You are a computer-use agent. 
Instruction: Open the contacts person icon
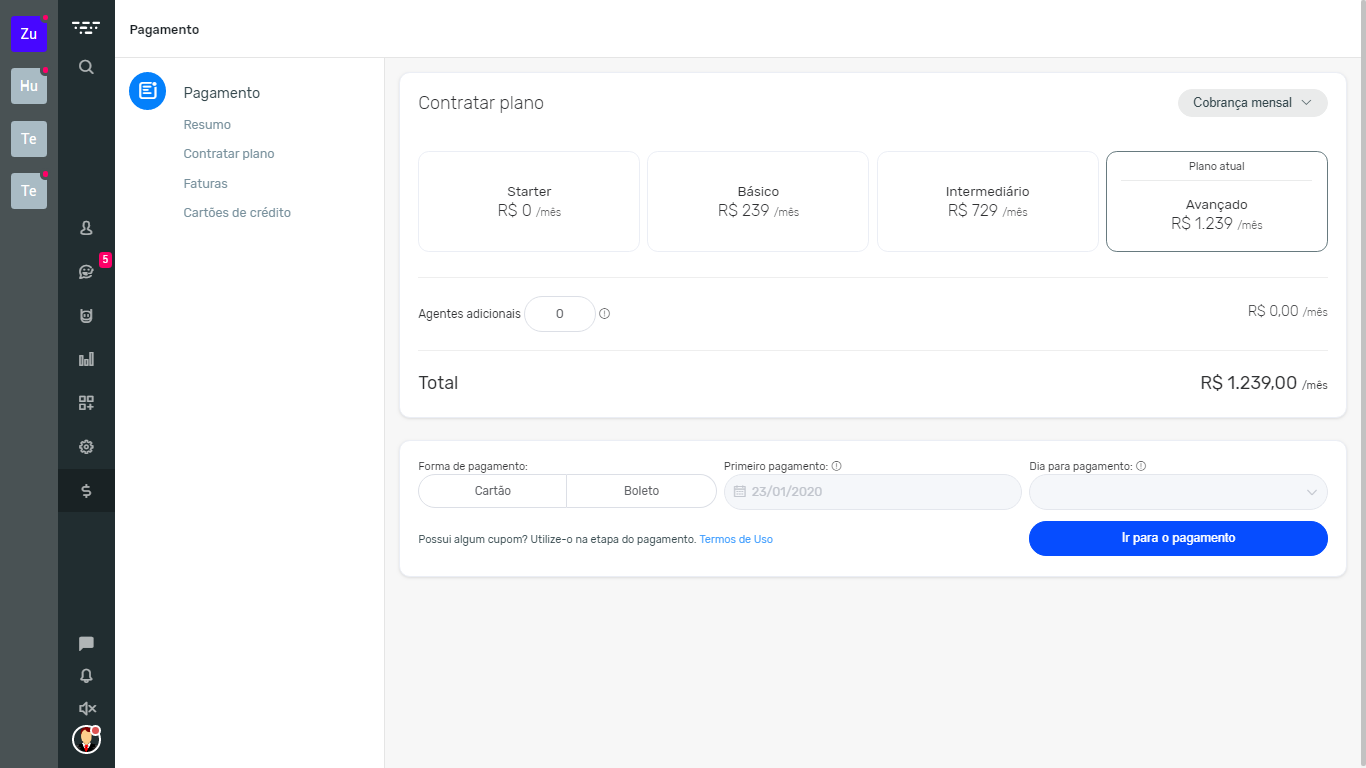[86, 228]
